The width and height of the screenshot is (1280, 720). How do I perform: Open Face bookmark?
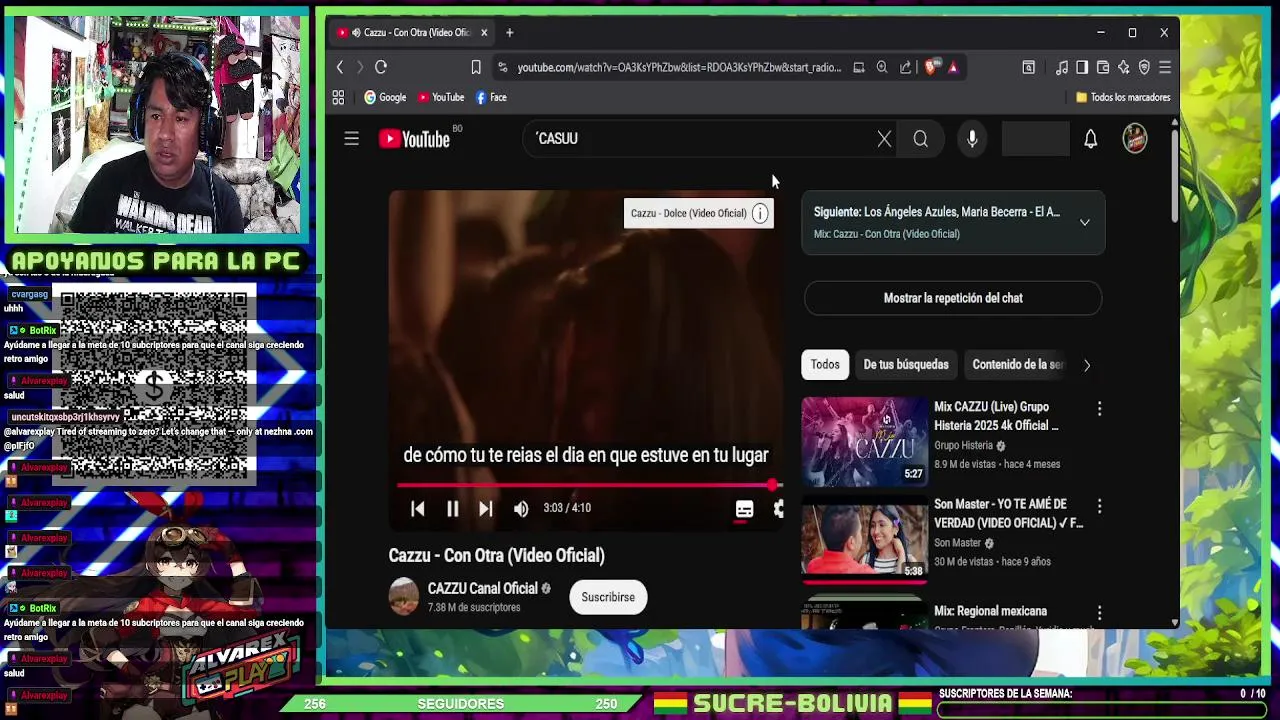coord(491,97)
